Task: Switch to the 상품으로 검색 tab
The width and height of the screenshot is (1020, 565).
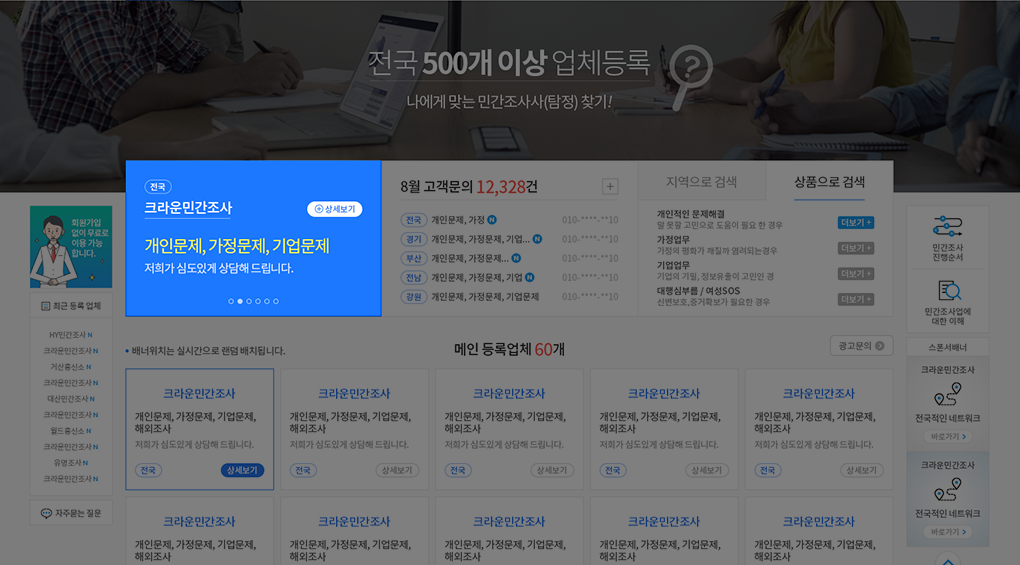Action: point(829,182)
